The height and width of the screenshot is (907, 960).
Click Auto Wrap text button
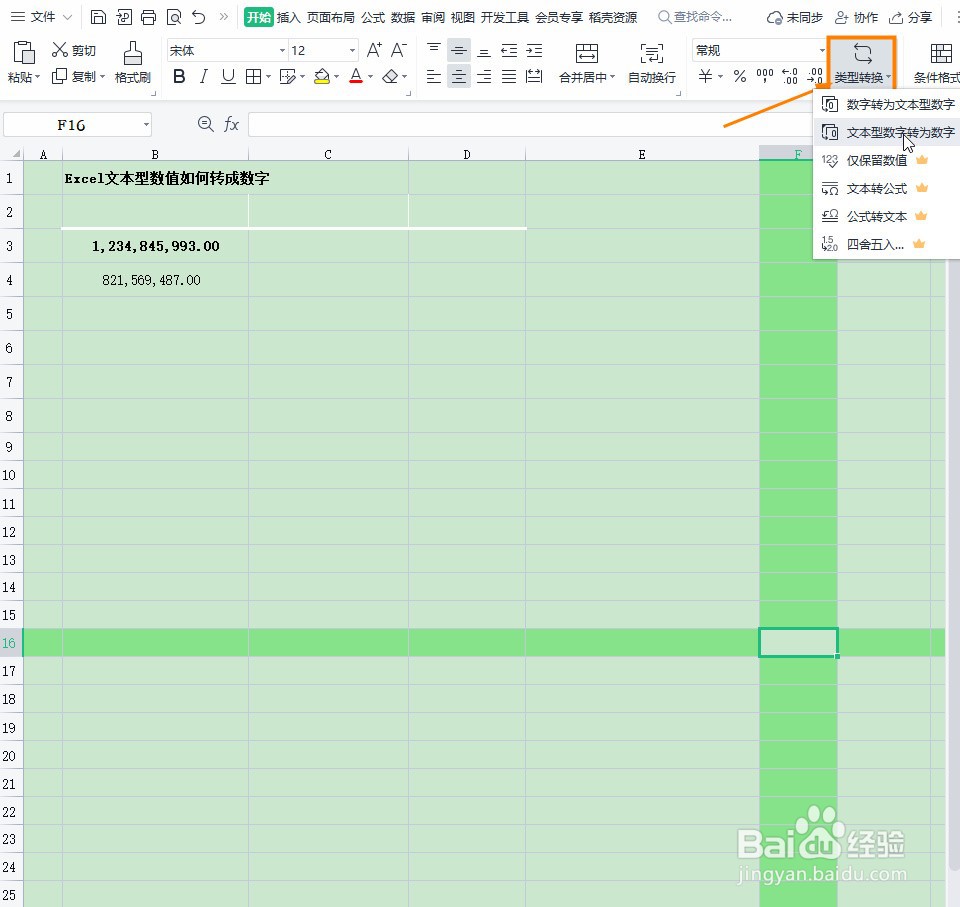[x=652, y=62]
